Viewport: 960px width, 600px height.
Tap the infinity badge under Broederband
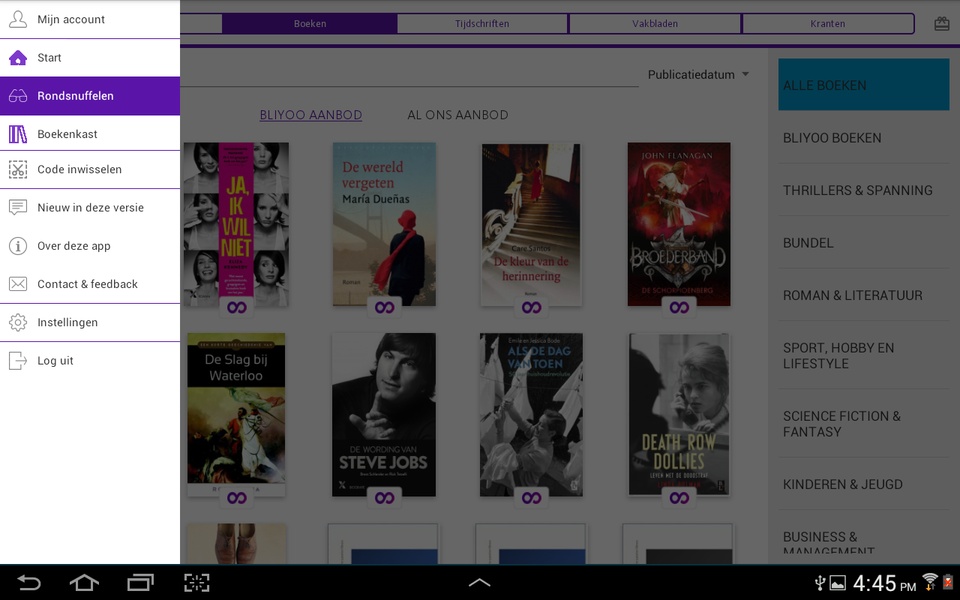(679, 307)
